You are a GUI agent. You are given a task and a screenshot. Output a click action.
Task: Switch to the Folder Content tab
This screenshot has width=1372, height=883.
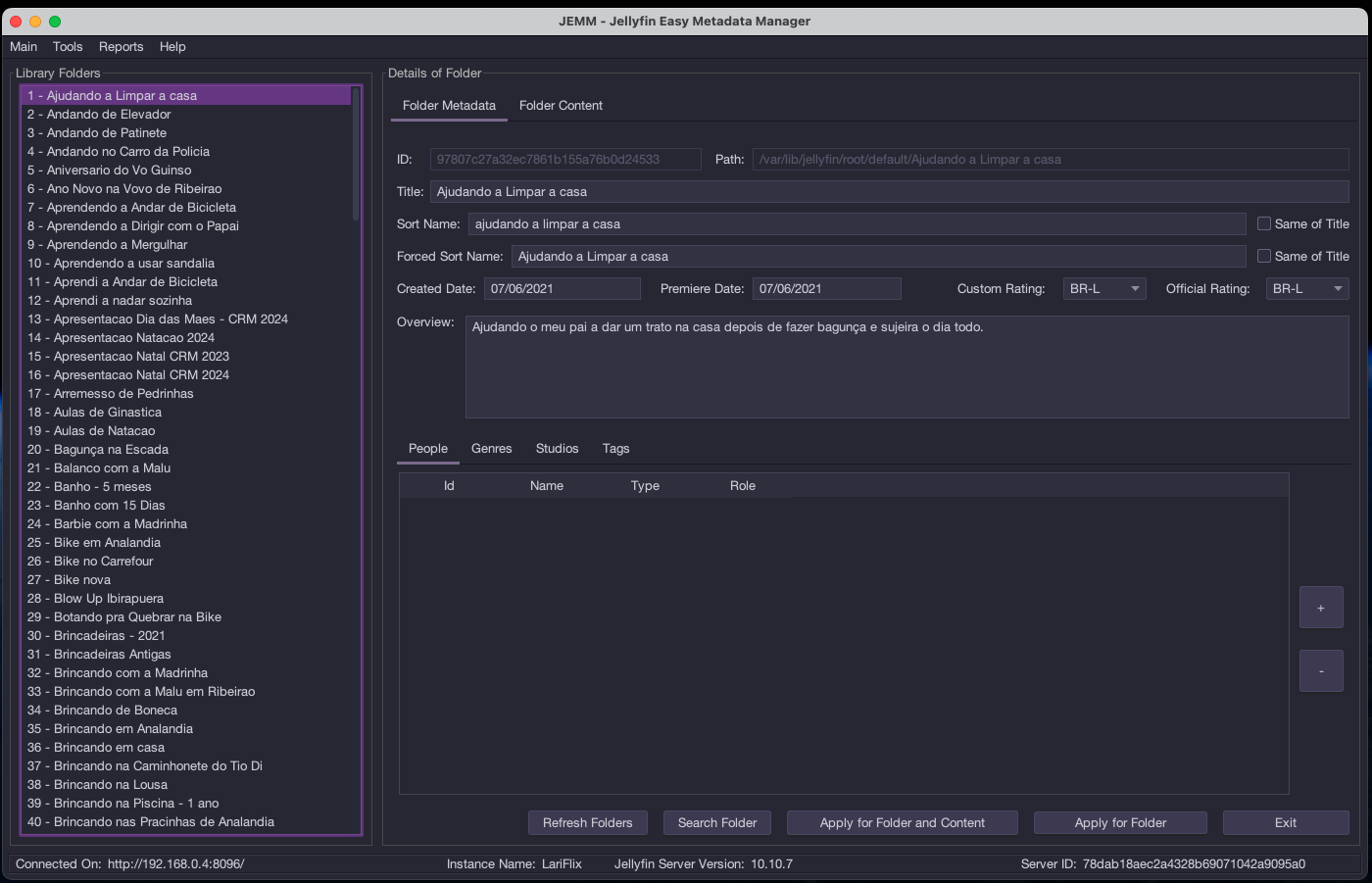[561, 106]
